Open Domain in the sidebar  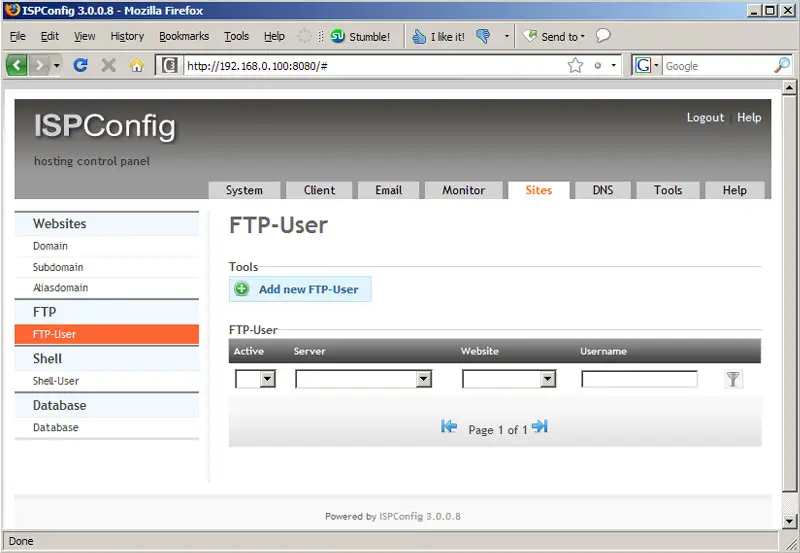coord(107,246)
